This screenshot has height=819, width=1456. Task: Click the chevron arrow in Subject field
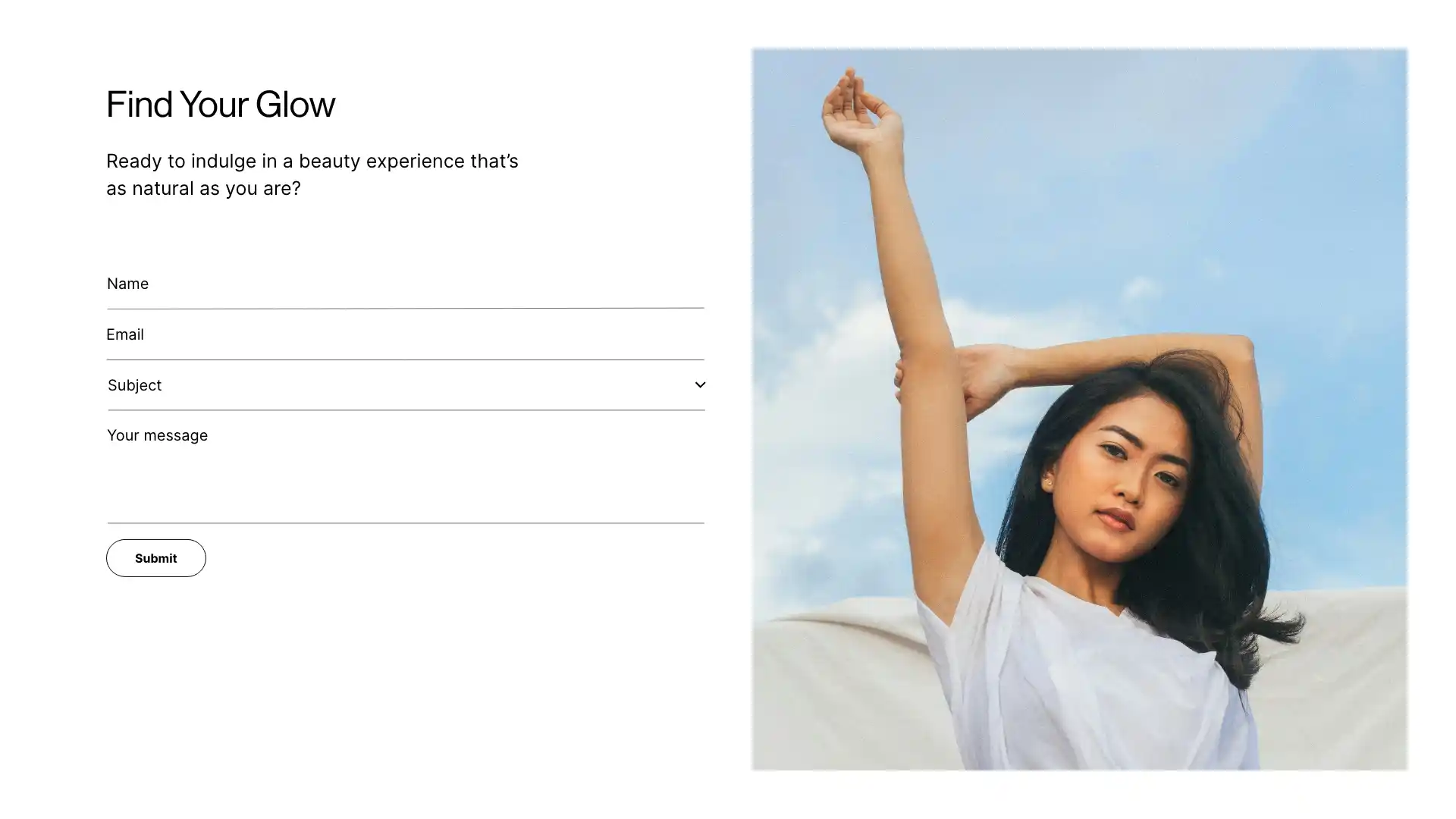(x=700, y=385)
